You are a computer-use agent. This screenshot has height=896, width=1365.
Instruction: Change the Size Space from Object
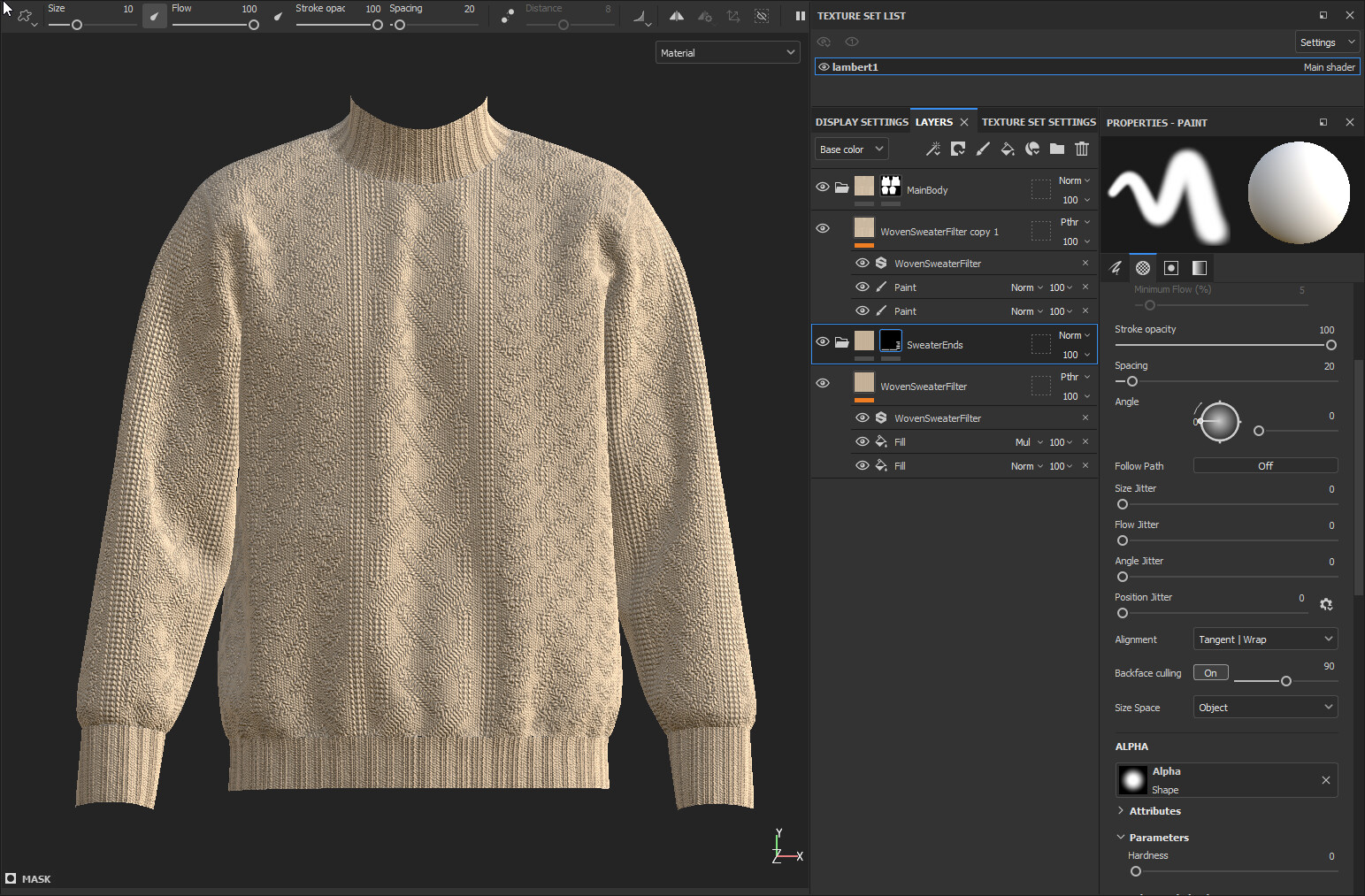1264,707
